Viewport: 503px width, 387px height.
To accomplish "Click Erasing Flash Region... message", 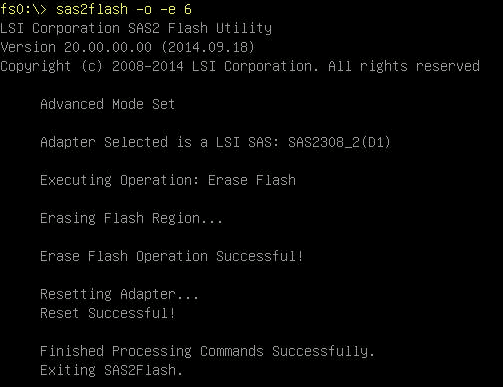I will click(x=131, y=218).
